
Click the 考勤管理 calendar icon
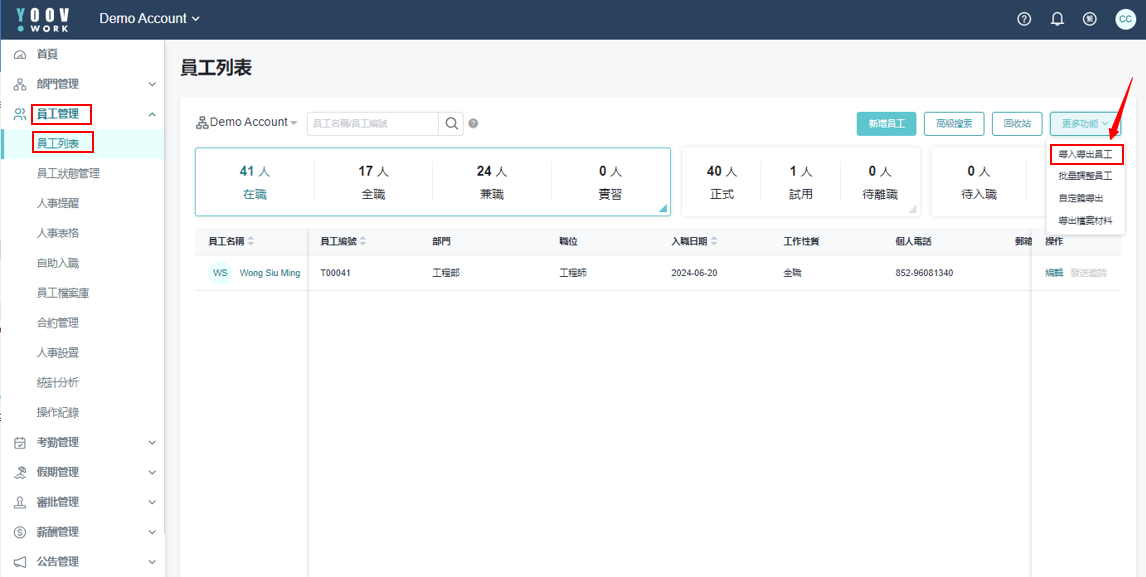click(20, 442)
